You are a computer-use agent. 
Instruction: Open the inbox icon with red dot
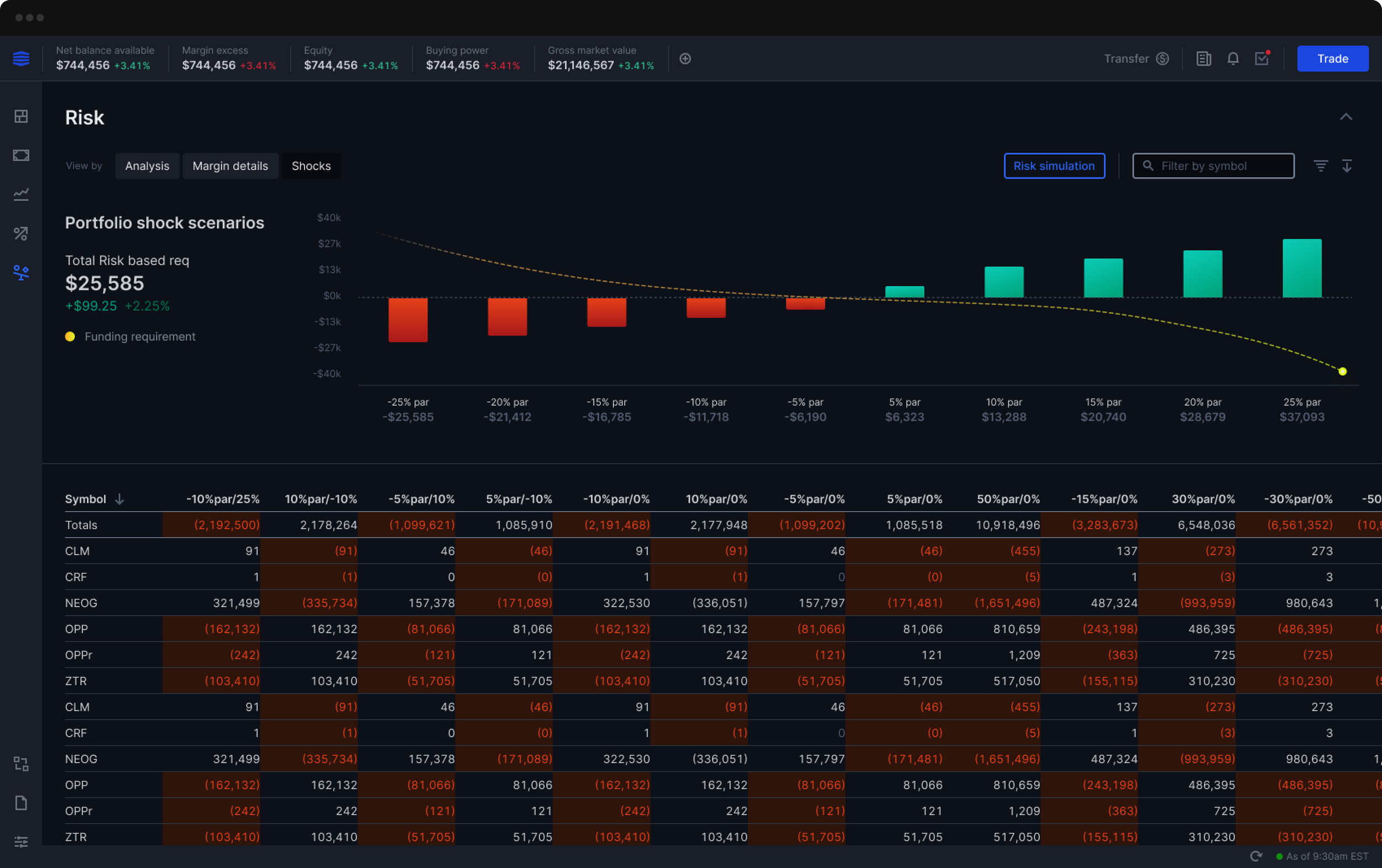click(1262, 59)
